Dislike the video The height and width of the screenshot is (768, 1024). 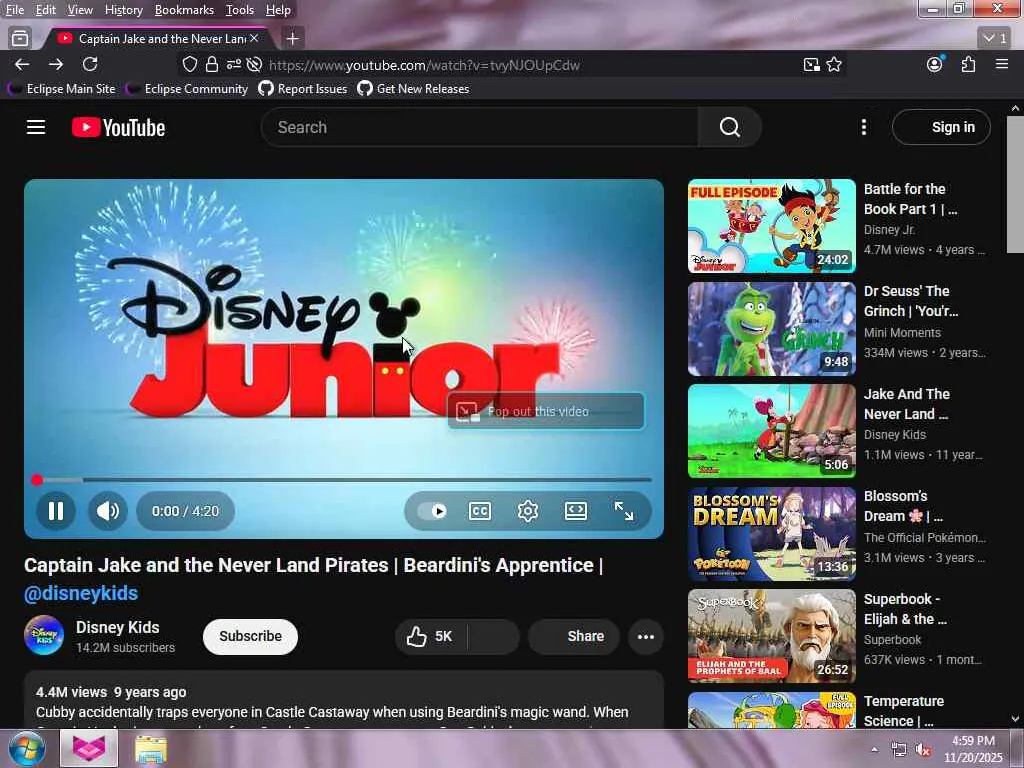pyautogui.click(x=494, y=636)
